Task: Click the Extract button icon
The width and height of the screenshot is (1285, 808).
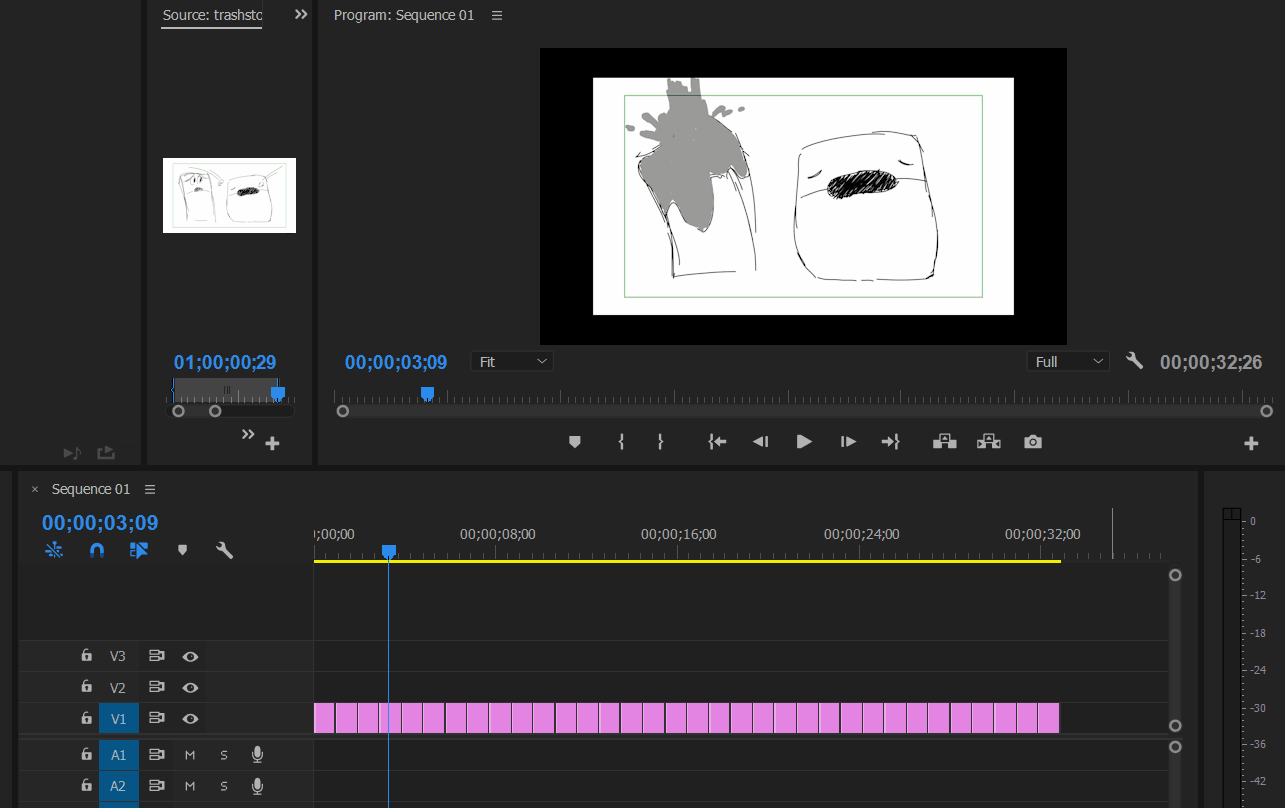Action: click(x=989, y=442)
